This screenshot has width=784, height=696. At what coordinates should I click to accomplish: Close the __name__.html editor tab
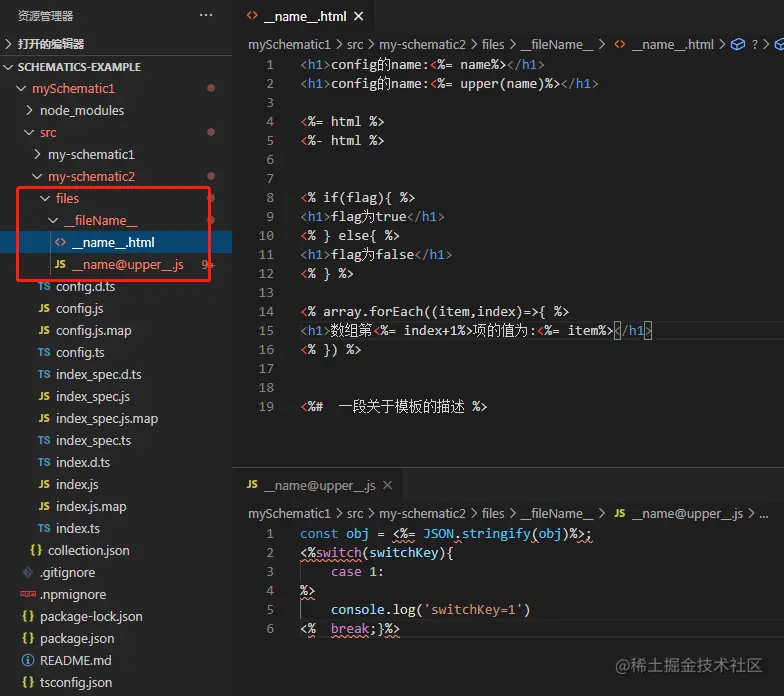coord(358,16)
